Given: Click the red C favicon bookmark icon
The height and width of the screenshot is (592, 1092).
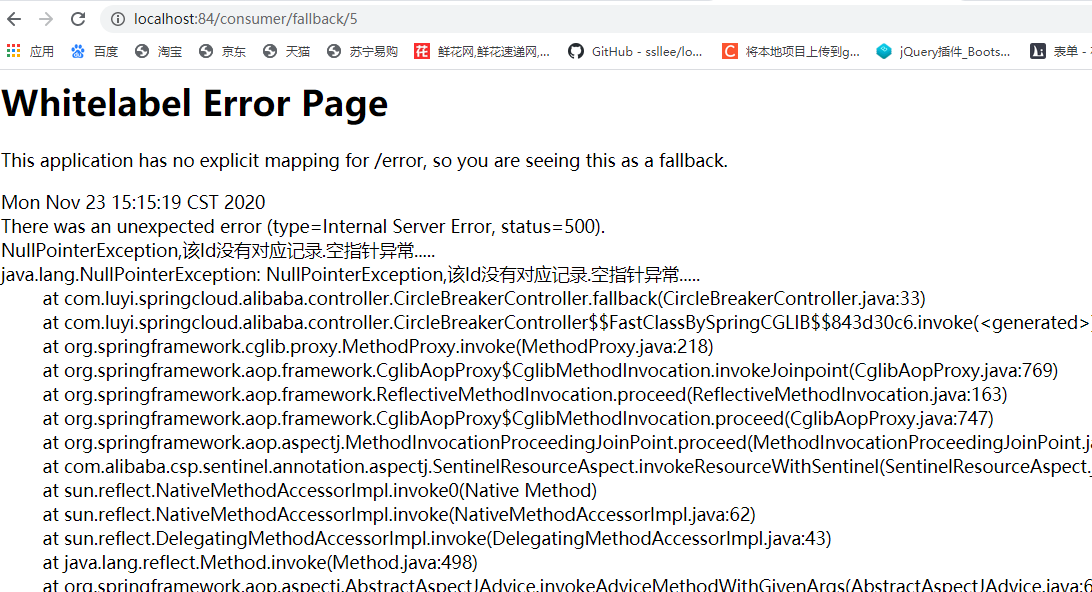Looking at the screenshot, I should (730, 51).
